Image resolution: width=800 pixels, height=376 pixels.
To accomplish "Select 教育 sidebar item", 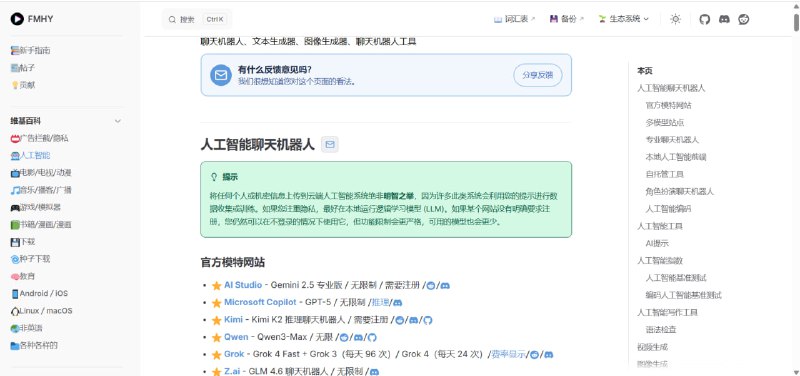I will pyautogui.click(x=23, y=277).
